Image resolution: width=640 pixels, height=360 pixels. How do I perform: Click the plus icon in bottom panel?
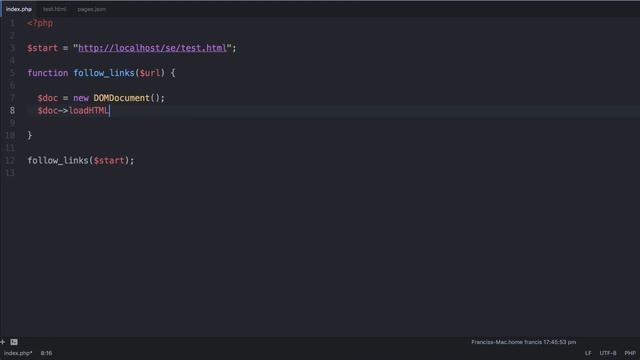3,342
